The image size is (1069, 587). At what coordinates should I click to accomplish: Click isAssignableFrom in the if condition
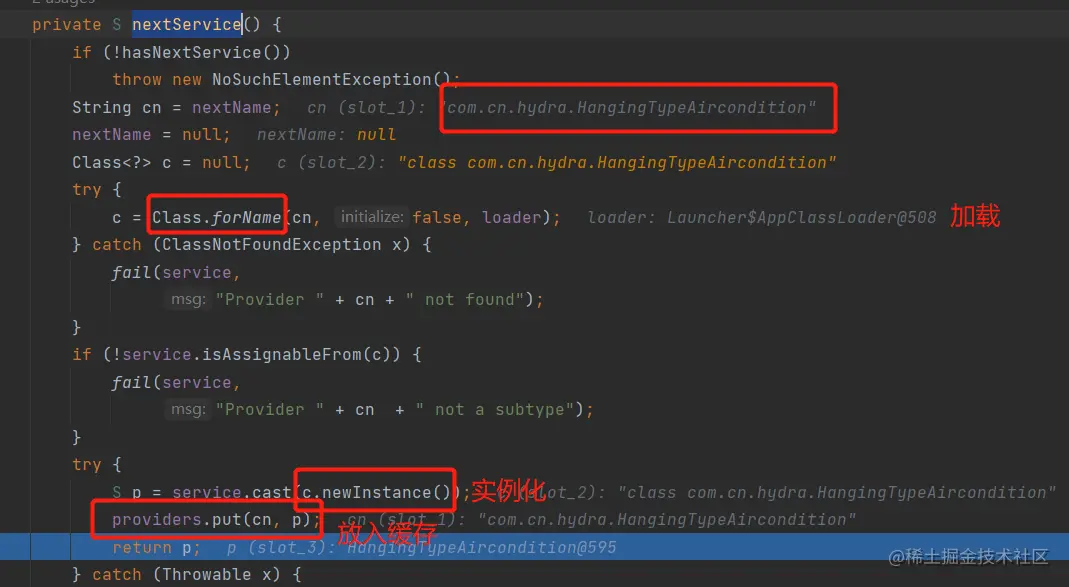click(x=282, y=355)
